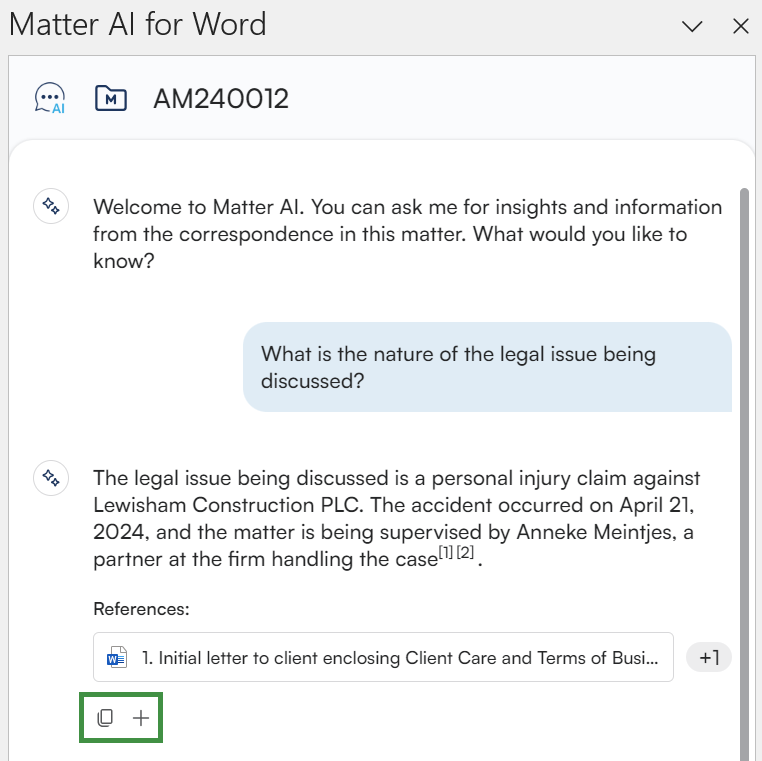
Task: Open the task pane options chevron
Action: [692, 27]
